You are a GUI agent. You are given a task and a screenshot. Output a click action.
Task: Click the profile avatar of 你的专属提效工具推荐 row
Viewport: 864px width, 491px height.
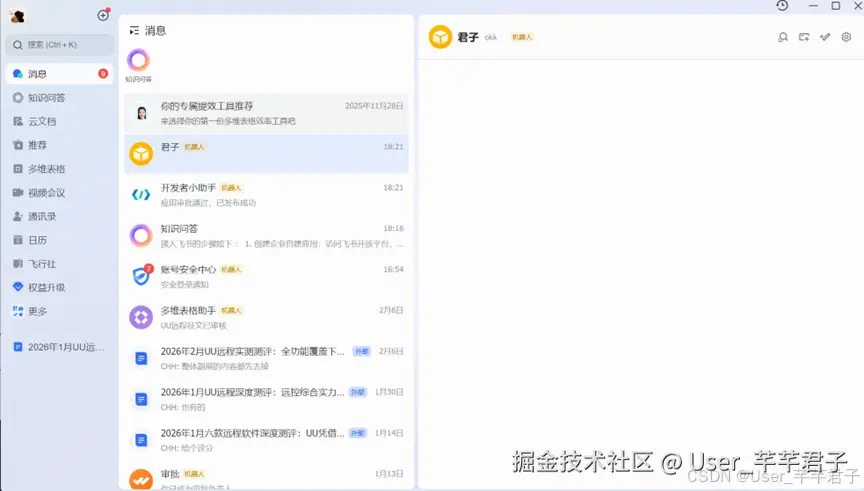141,113
